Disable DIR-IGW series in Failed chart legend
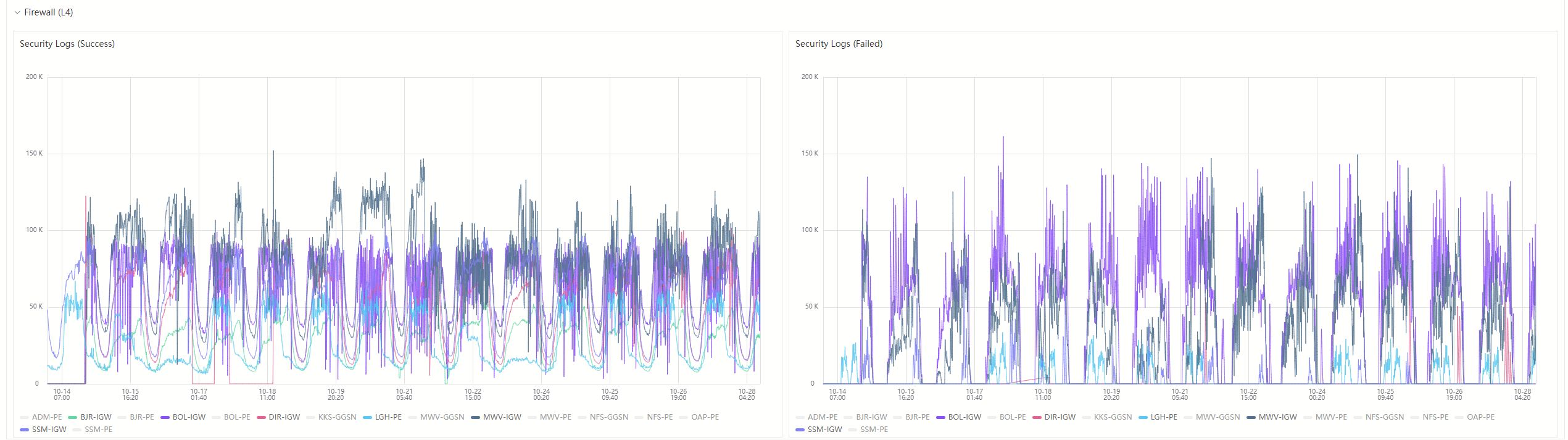Image resolution: width=1568 pixels, height=440 pixels. coord(1060,417)
